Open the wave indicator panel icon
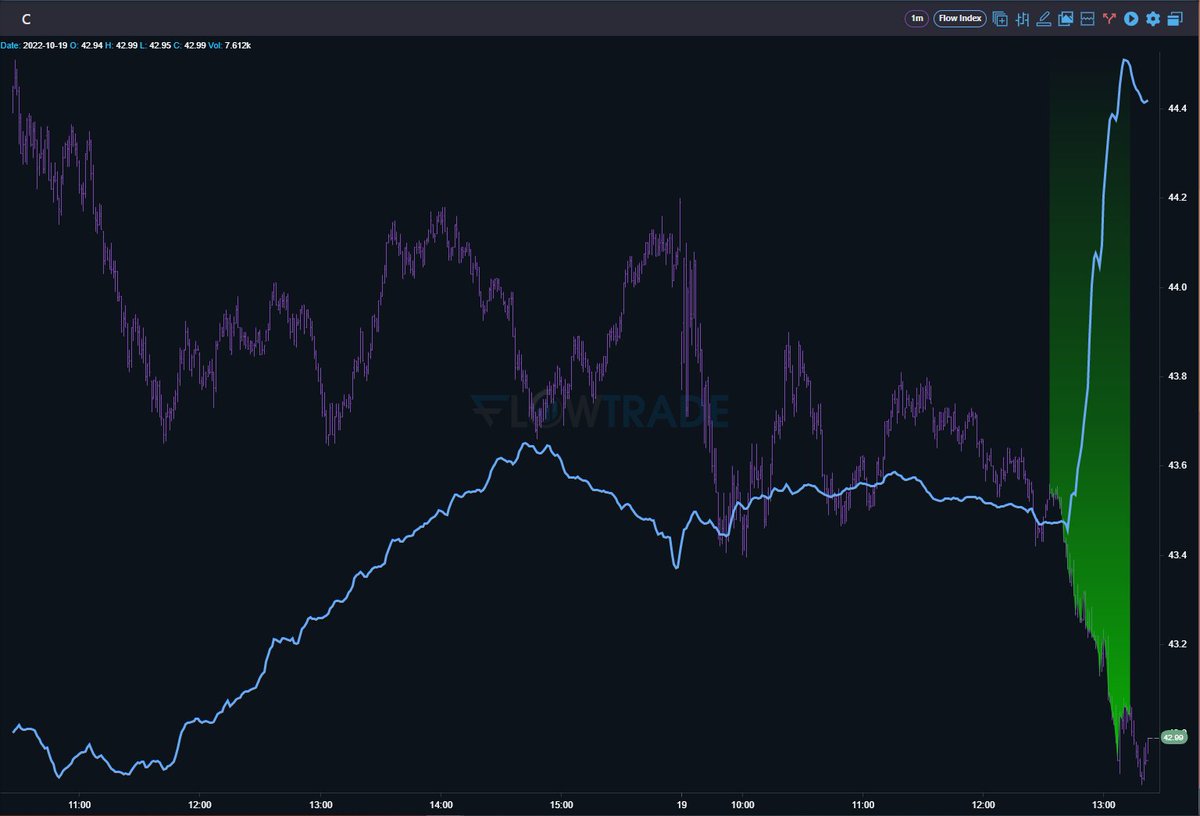 [x=1087, y=18]
